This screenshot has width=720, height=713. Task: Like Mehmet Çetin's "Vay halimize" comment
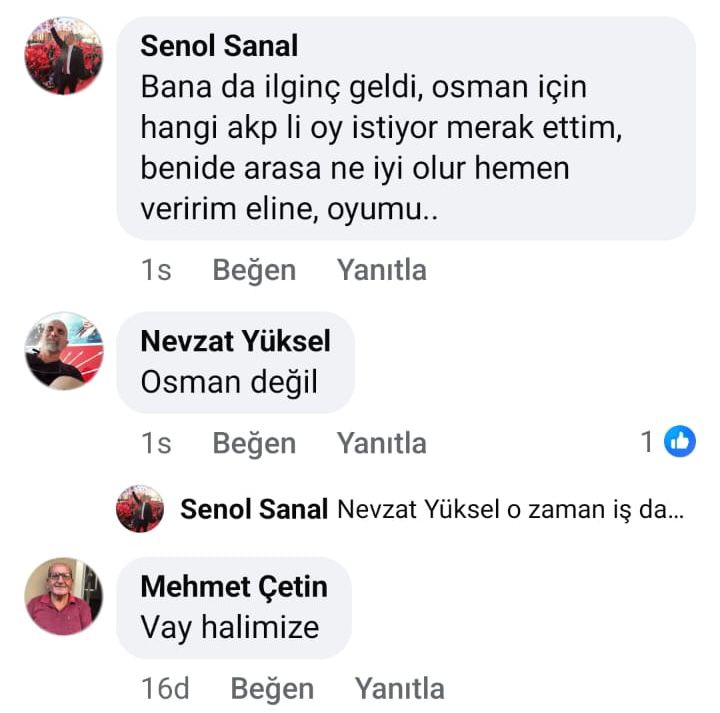[272, 688]
